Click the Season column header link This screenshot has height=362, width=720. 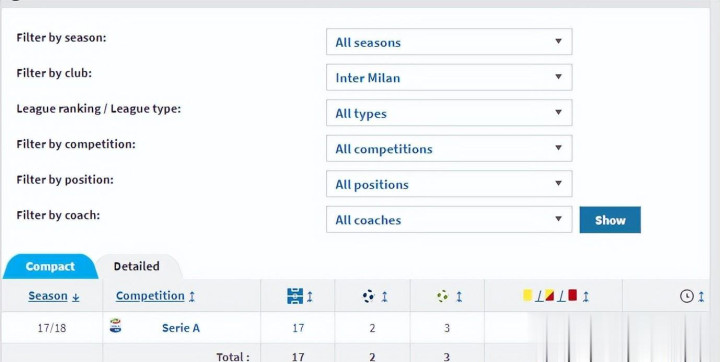pos(48,296)
